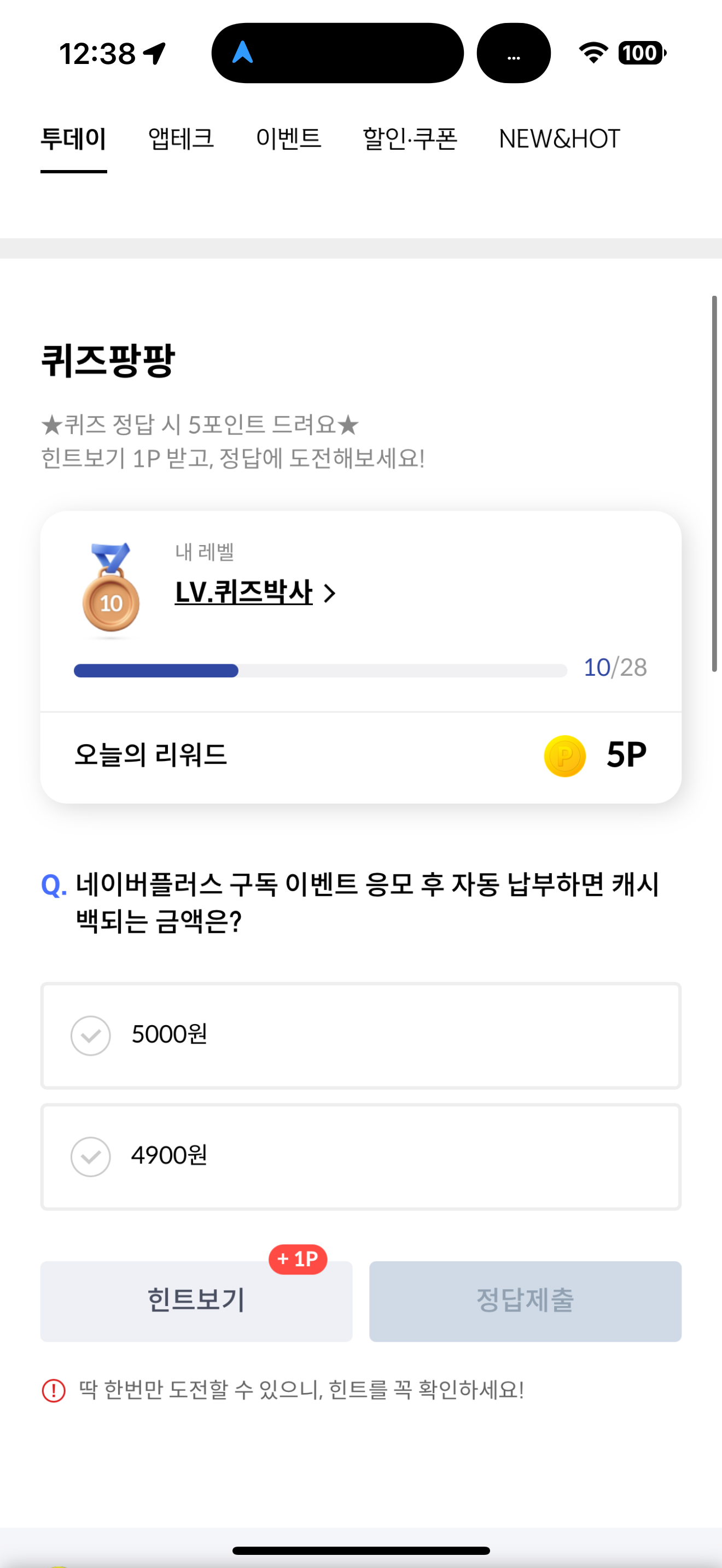The width and height of the screenshot is (722, 1568).
Task: Open the LV.퀴즈박사 level link
Action: point(243,593)
